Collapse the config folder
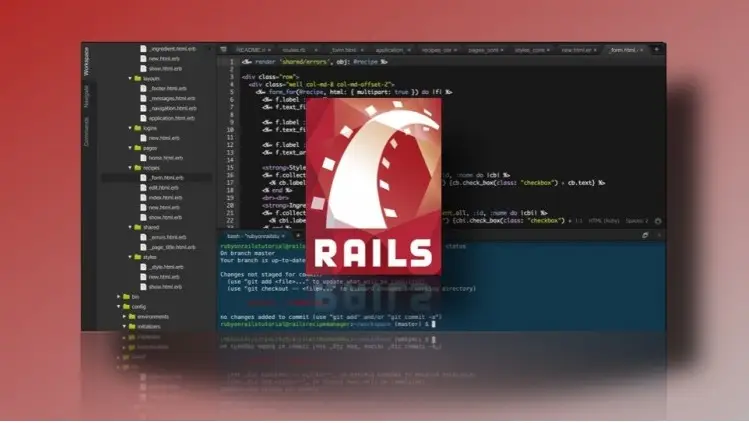749x423 pixels. [x=118, y=307]
